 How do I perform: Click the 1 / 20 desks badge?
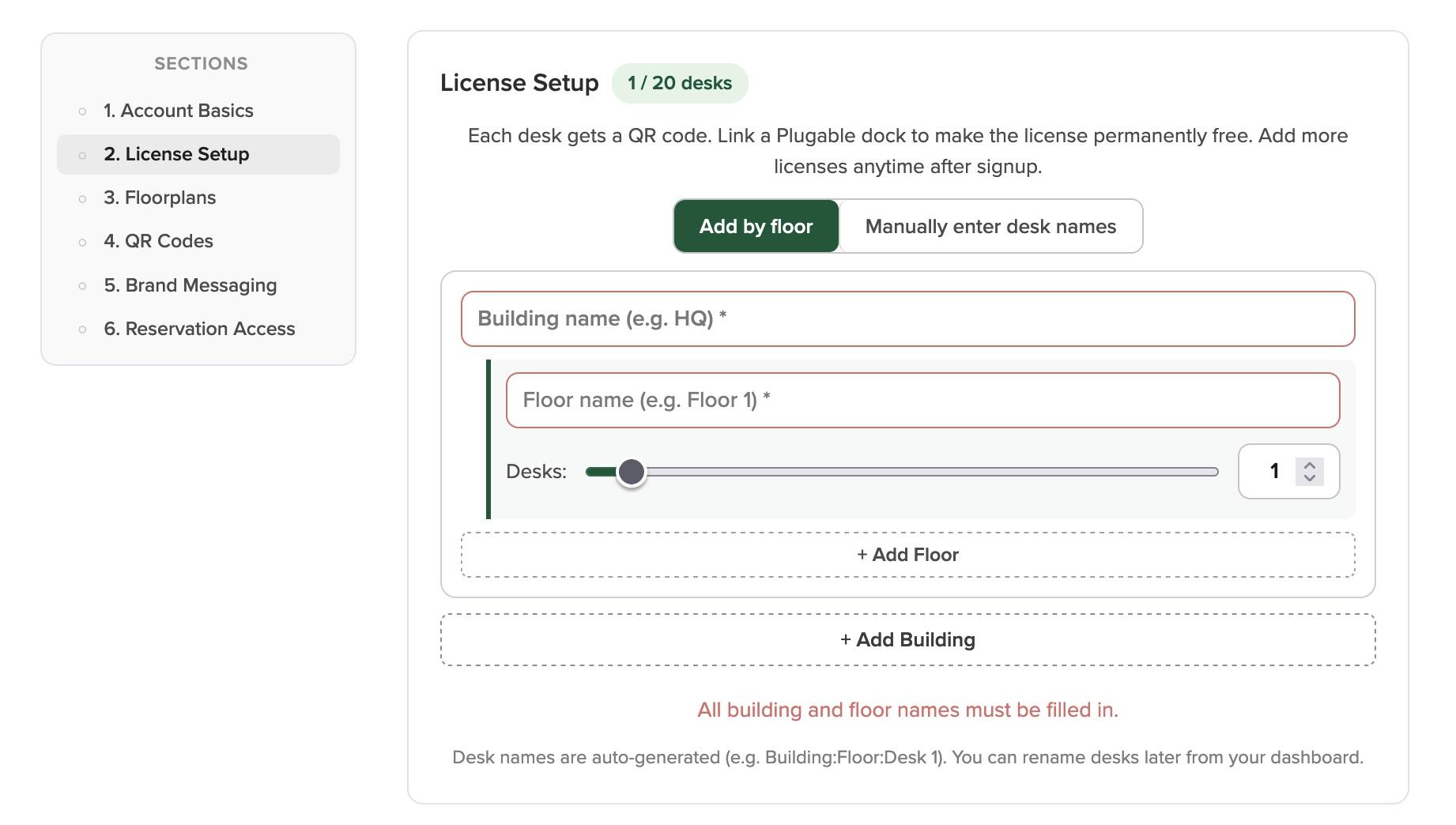tap(680, 82)
